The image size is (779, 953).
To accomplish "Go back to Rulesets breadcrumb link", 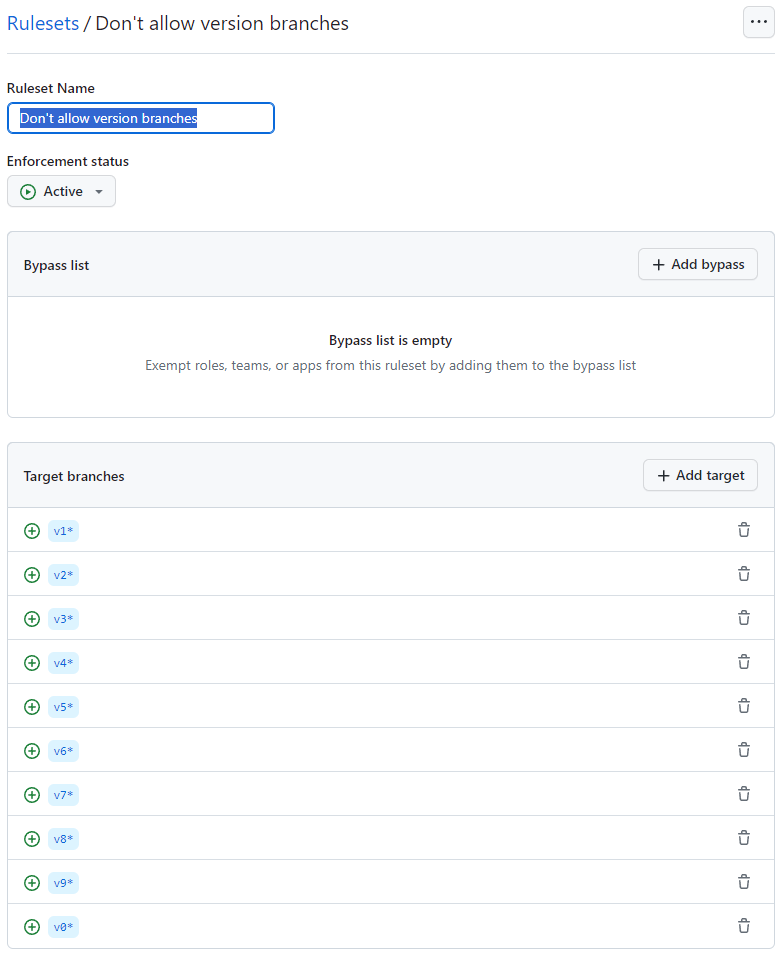I will pos(43,23).
